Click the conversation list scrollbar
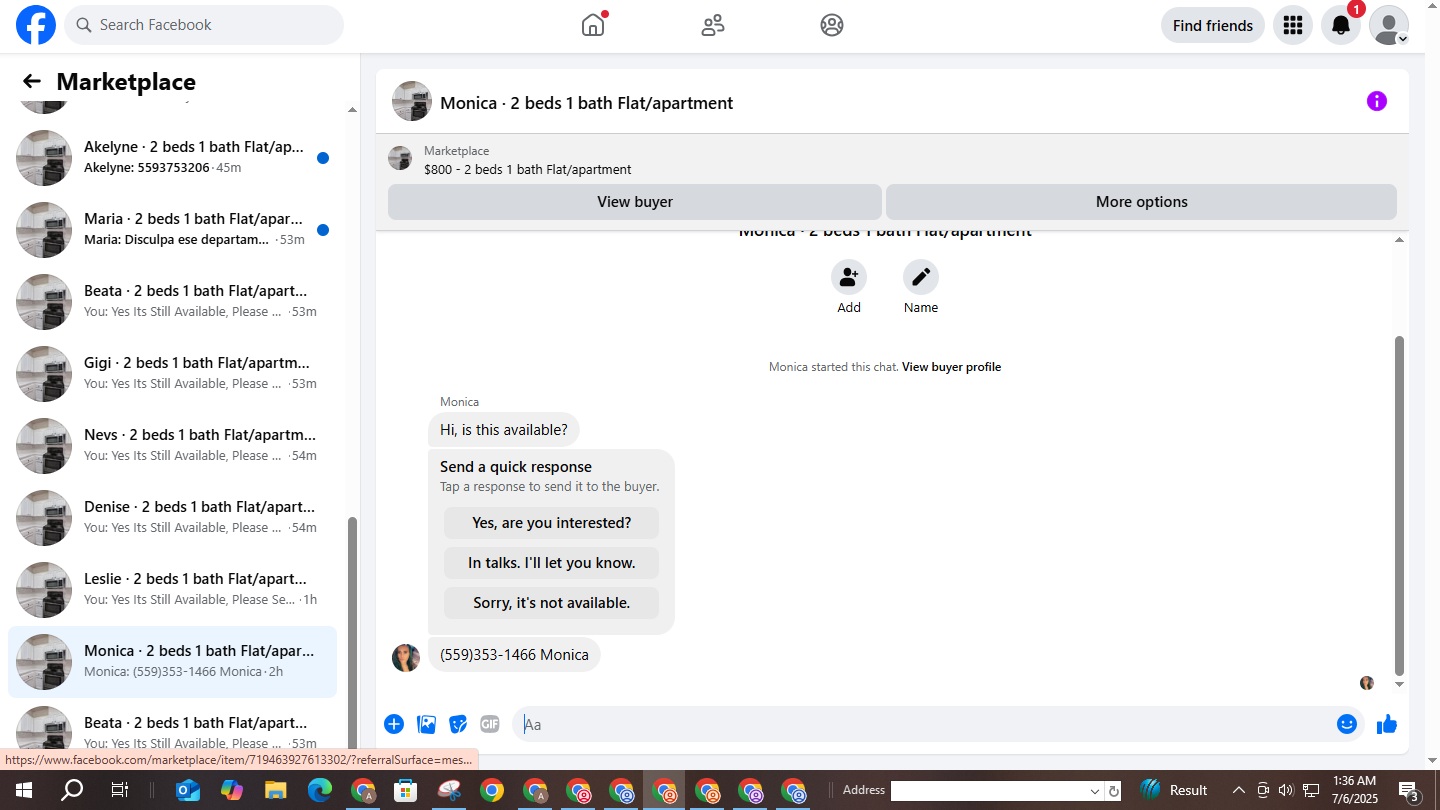Viewport: 1440px width, 810px height. [x=352, y=632]
